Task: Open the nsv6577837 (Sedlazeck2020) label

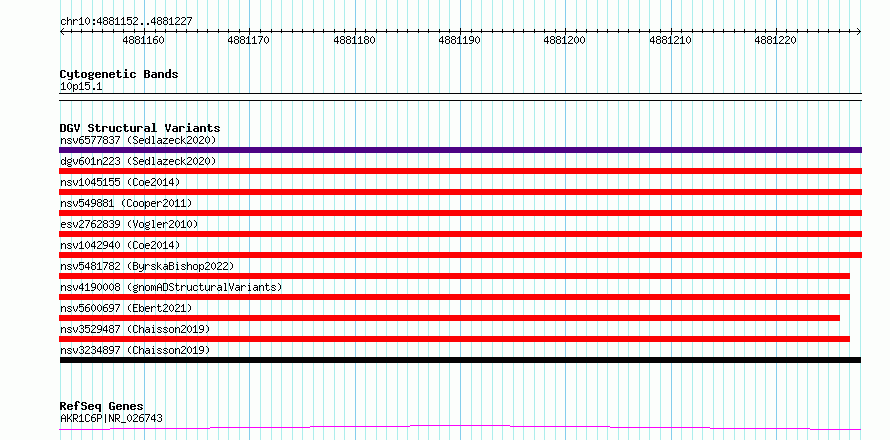Action: [x=138, y=140]
